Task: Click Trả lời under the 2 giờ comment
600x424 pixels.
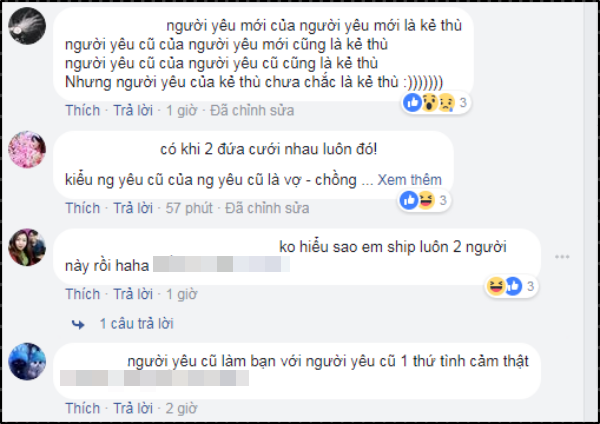Action: (133, 408)
